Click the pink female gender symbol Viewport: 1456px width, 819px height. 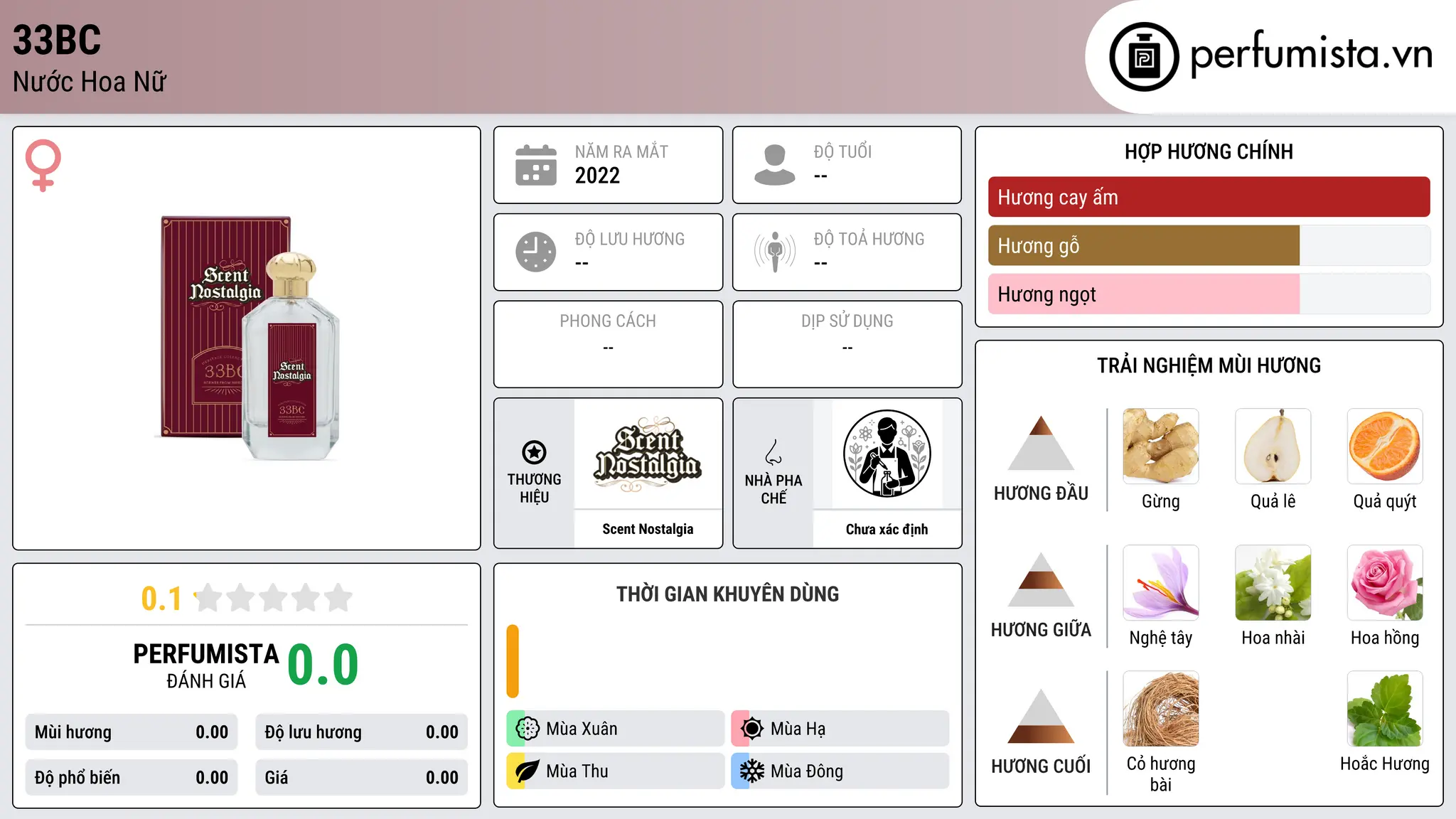tap(43, 165)
